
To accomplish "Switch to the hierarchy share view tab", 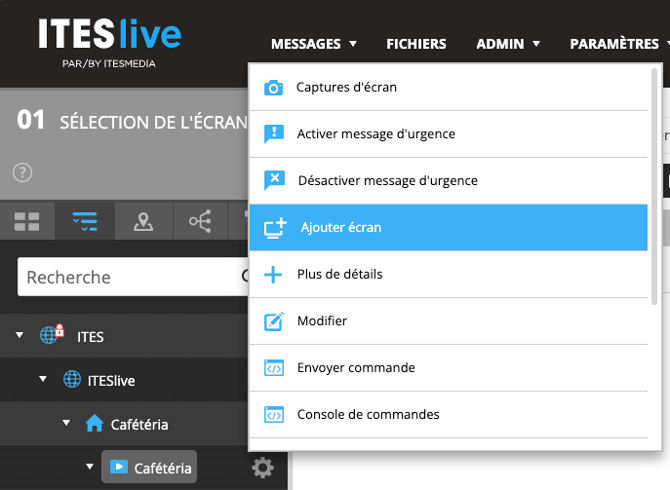I will tap(200, 222).
